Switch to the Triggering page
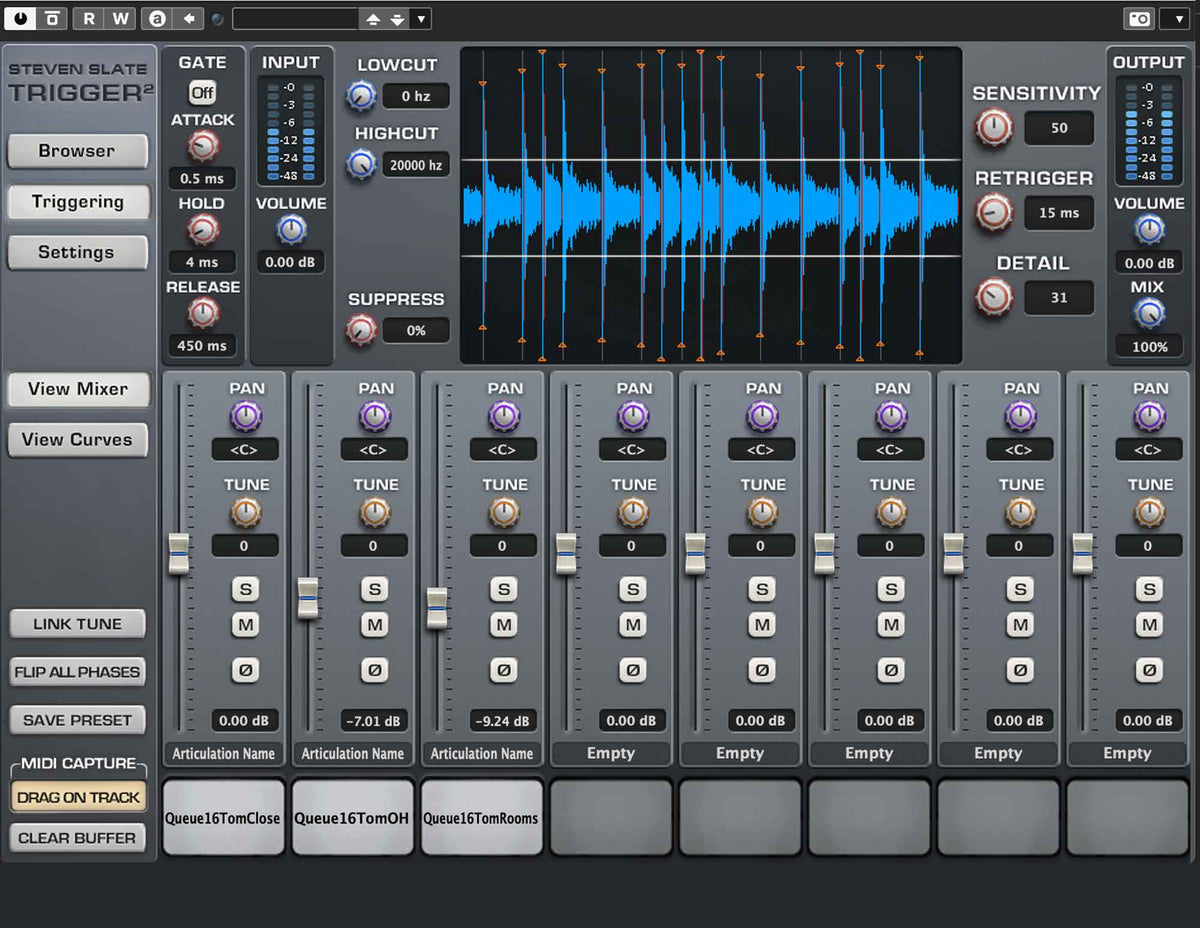The height and width of the screenshot is (928, 1200). coord(77,202)
